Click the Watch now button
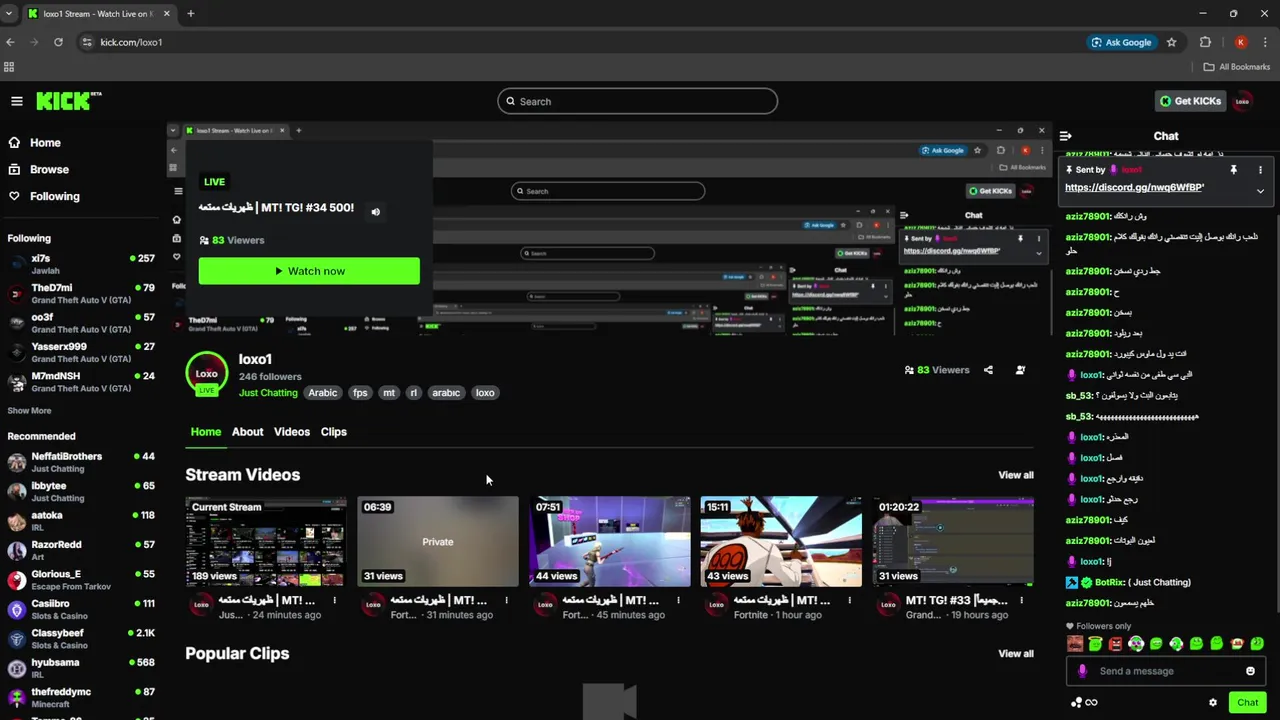This screenshot has width=1280, height=720. coord(309,271)
